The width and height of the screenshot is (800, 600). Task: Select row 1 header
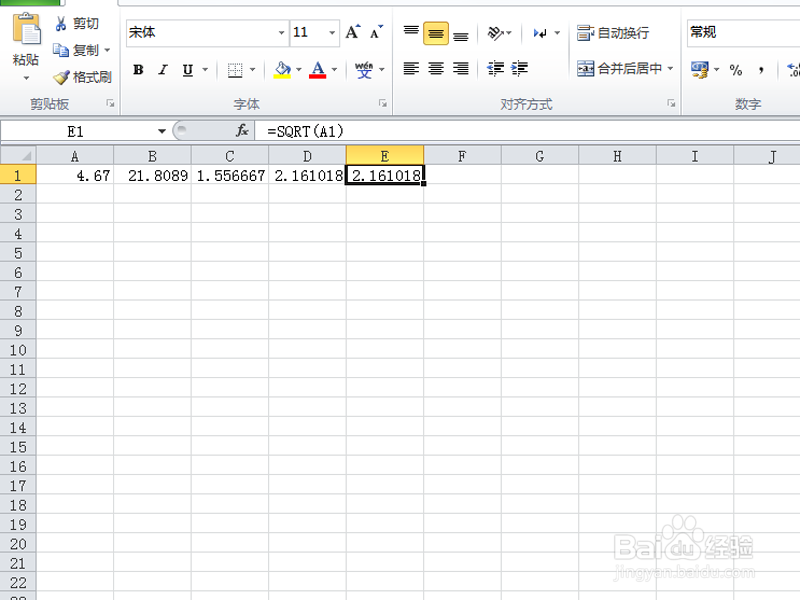[x=18, y=175]
